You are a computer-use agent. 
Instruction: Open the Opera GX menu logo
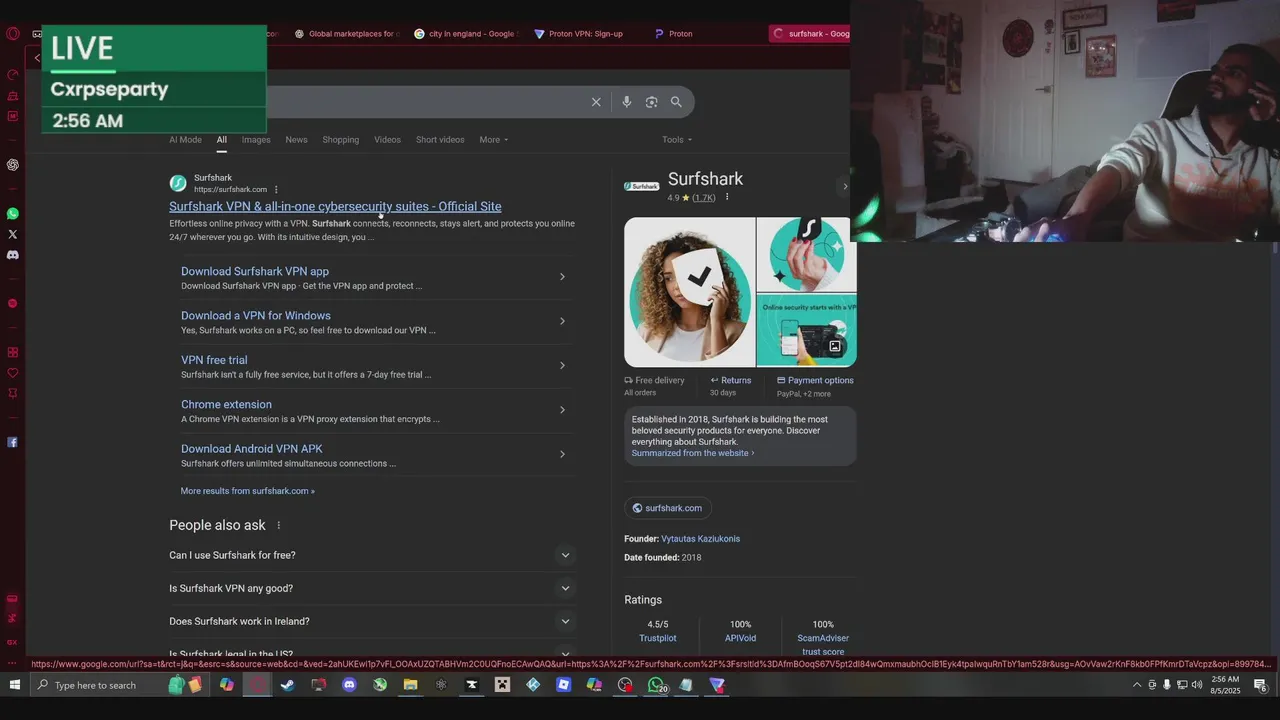(x=12, y=33)
